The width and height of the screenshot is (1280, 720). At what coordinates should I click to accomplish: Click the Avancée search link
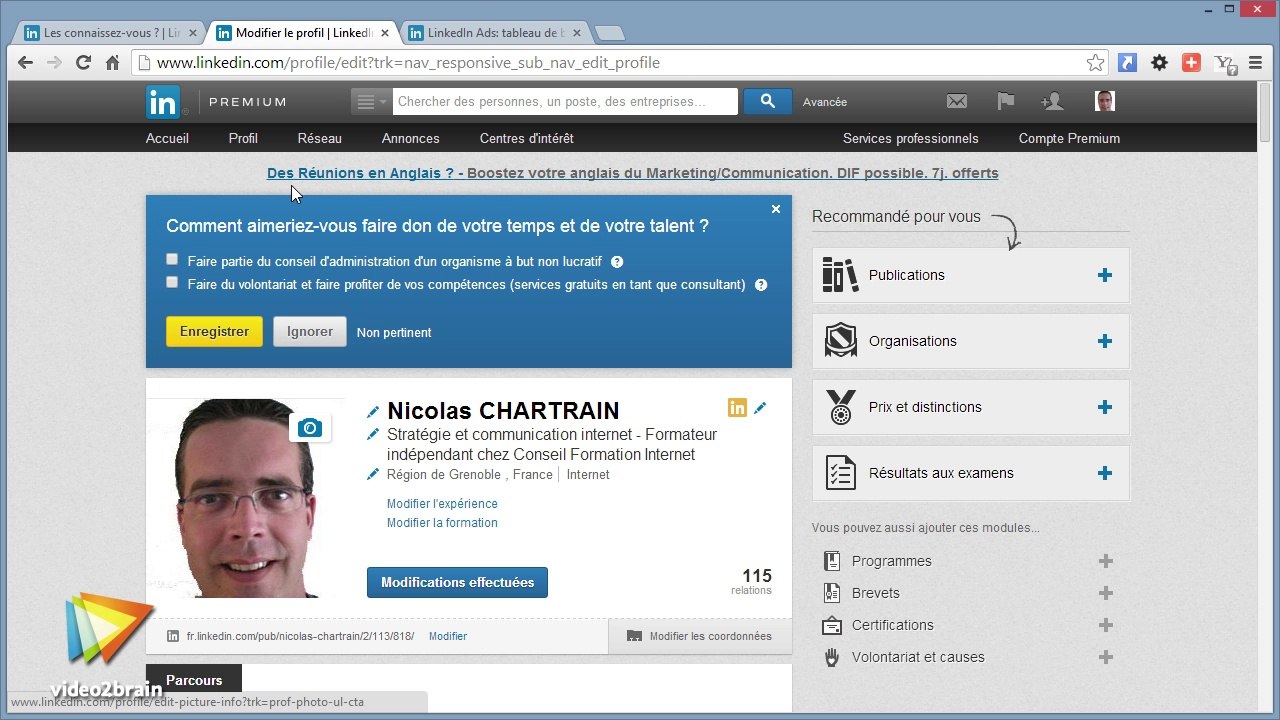click(825, 102)
